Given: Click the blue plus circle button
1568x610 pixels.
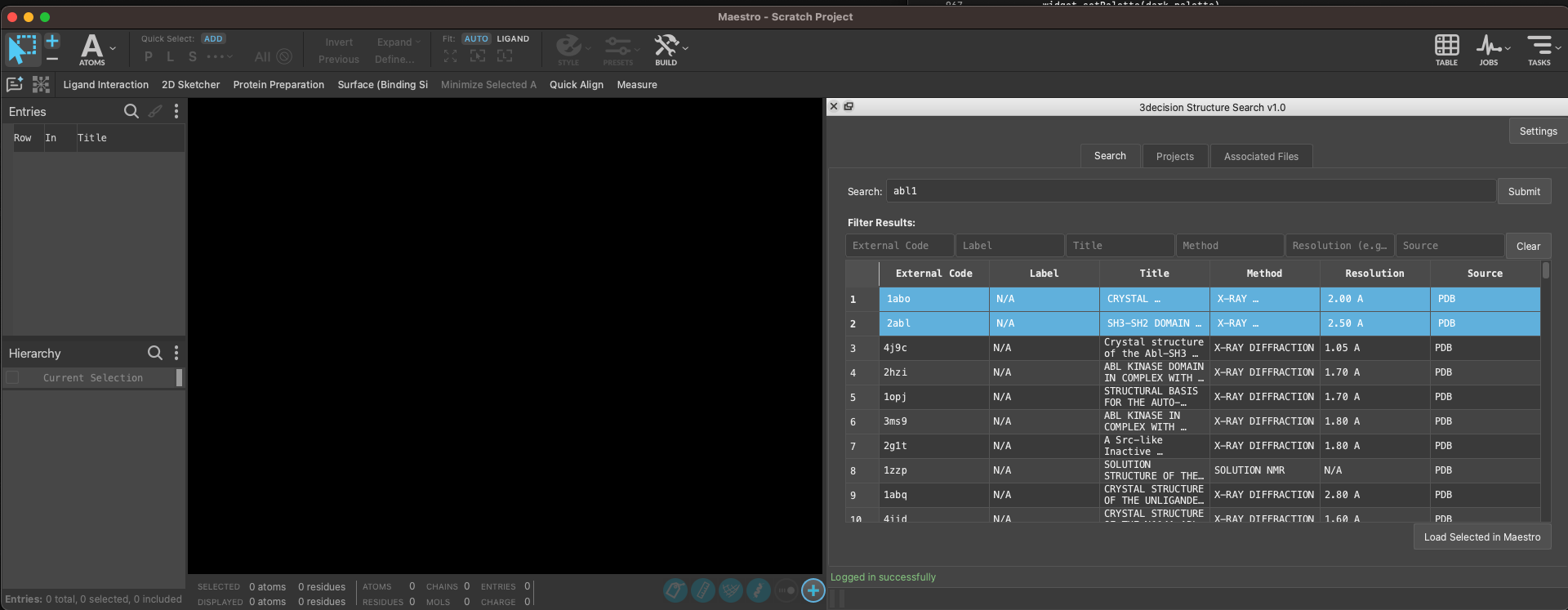Looking at the screenshot, I should pyautogui.click(x=813, y=590).
